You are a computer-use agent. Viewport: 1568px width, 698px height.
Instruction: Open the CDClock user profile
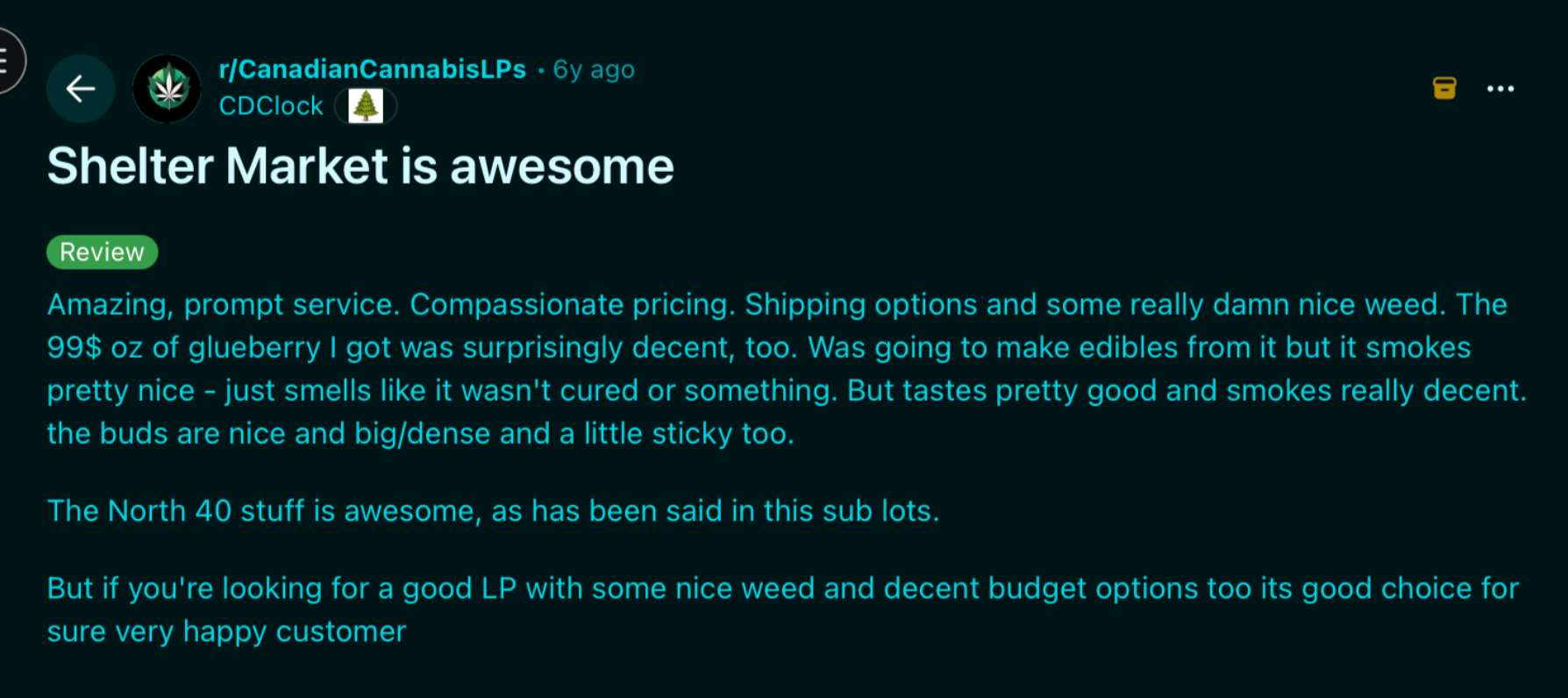coord(271,106)
